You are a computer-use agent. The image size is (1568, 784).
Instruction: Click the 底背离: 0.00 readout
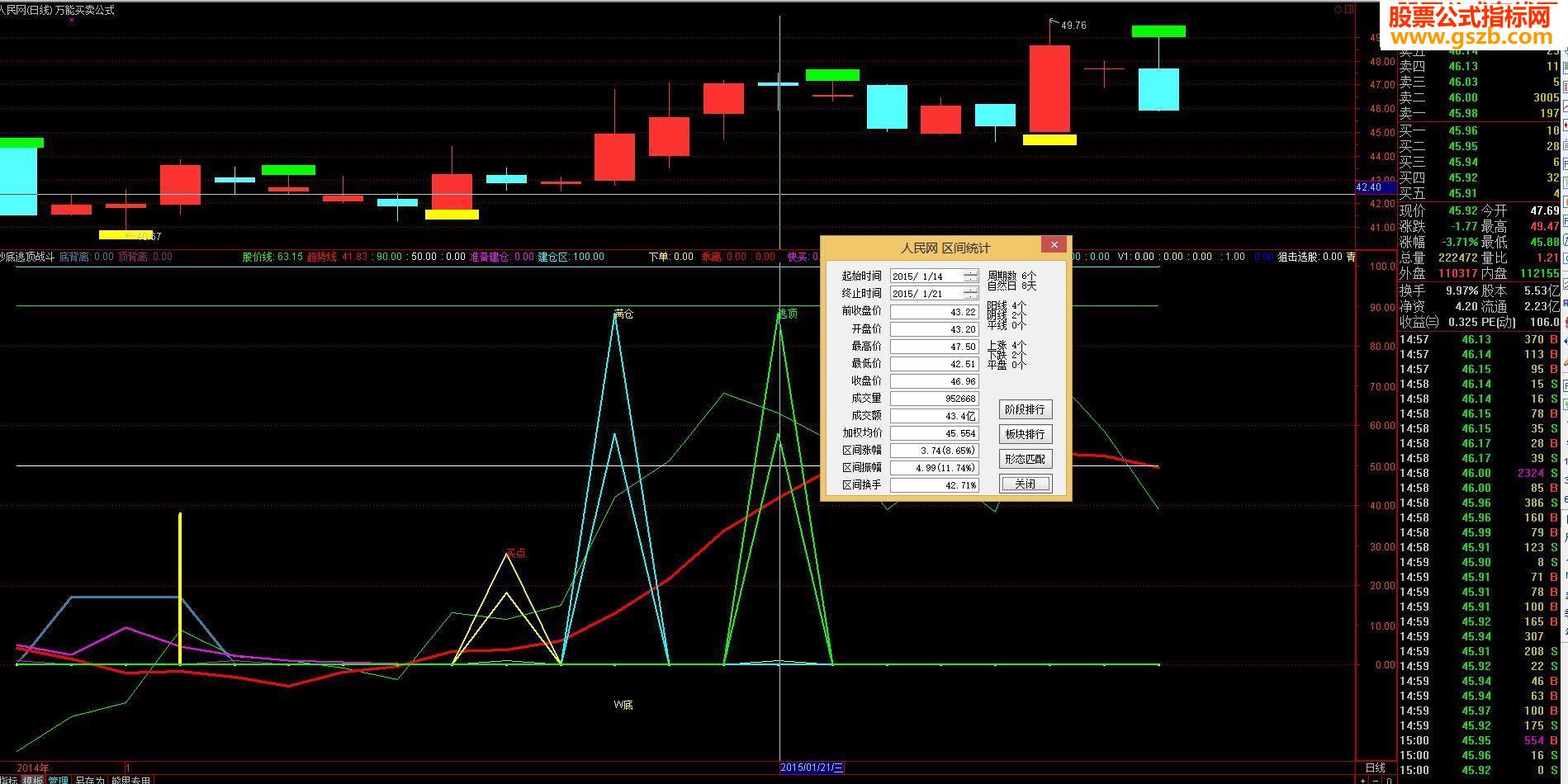click(x=87, y=257)
